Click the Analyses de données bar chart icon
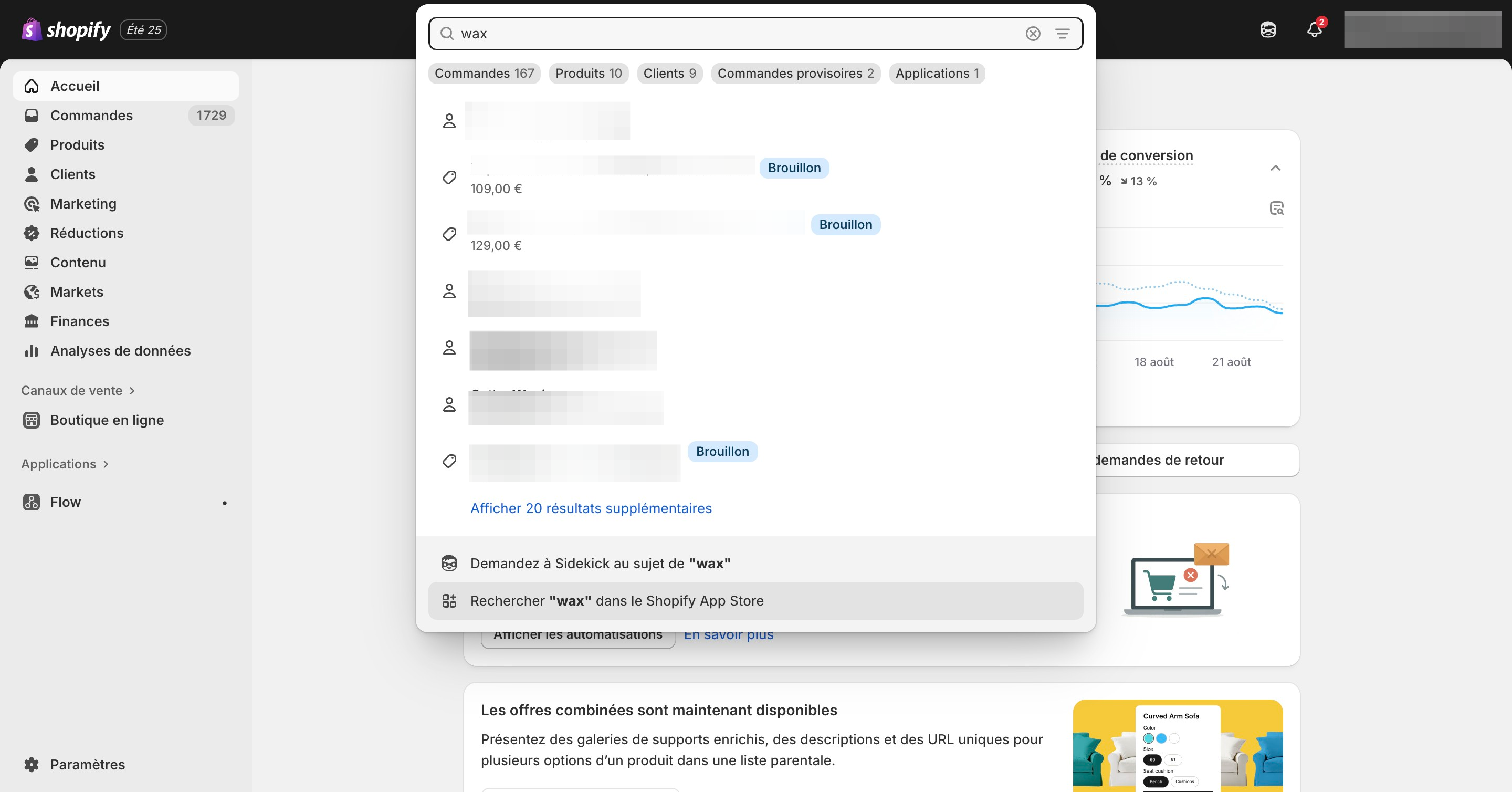 pyautogui.click(x=31, y=350)
